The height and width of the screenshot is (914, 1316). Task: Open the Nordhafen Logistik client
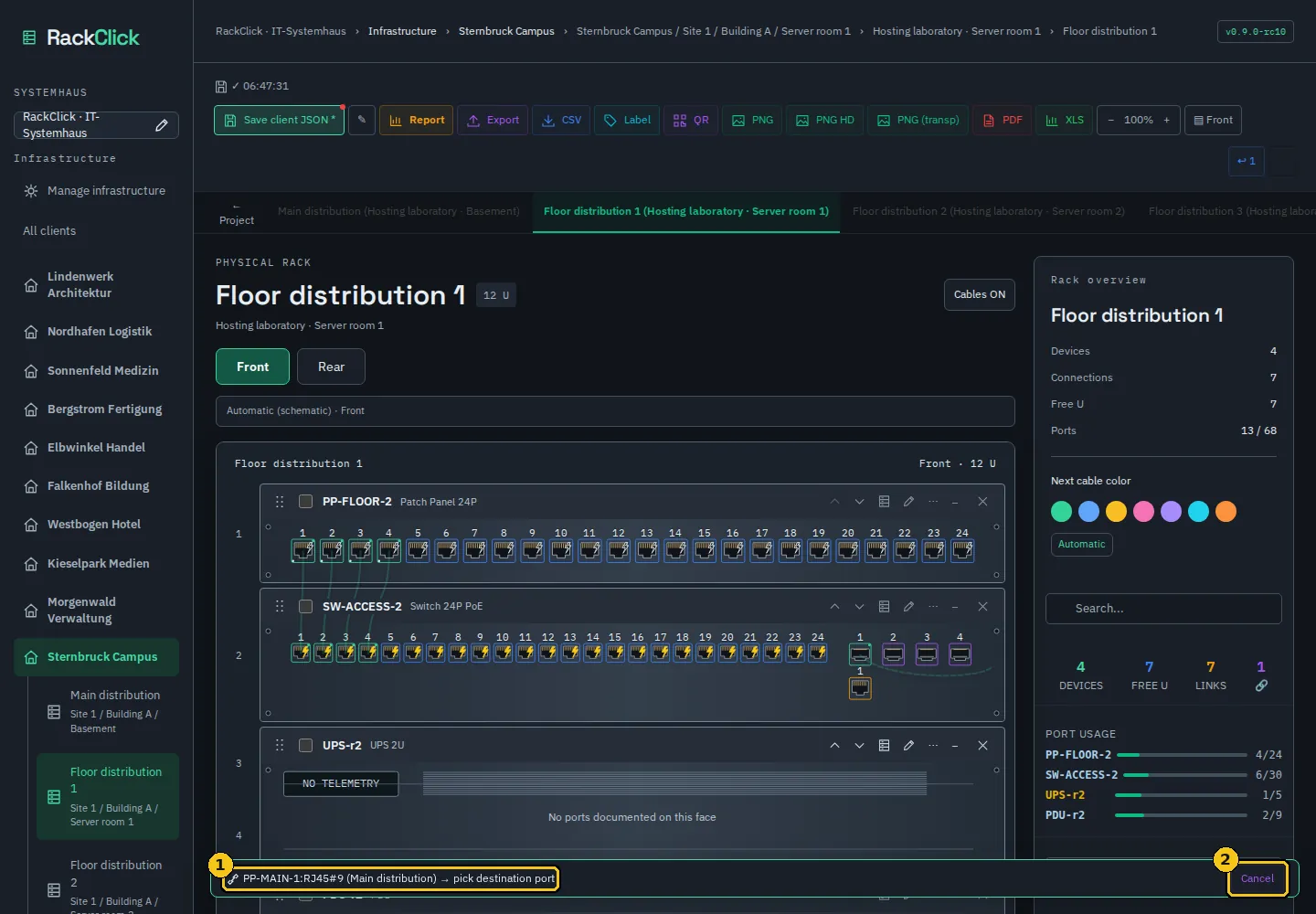95,332
